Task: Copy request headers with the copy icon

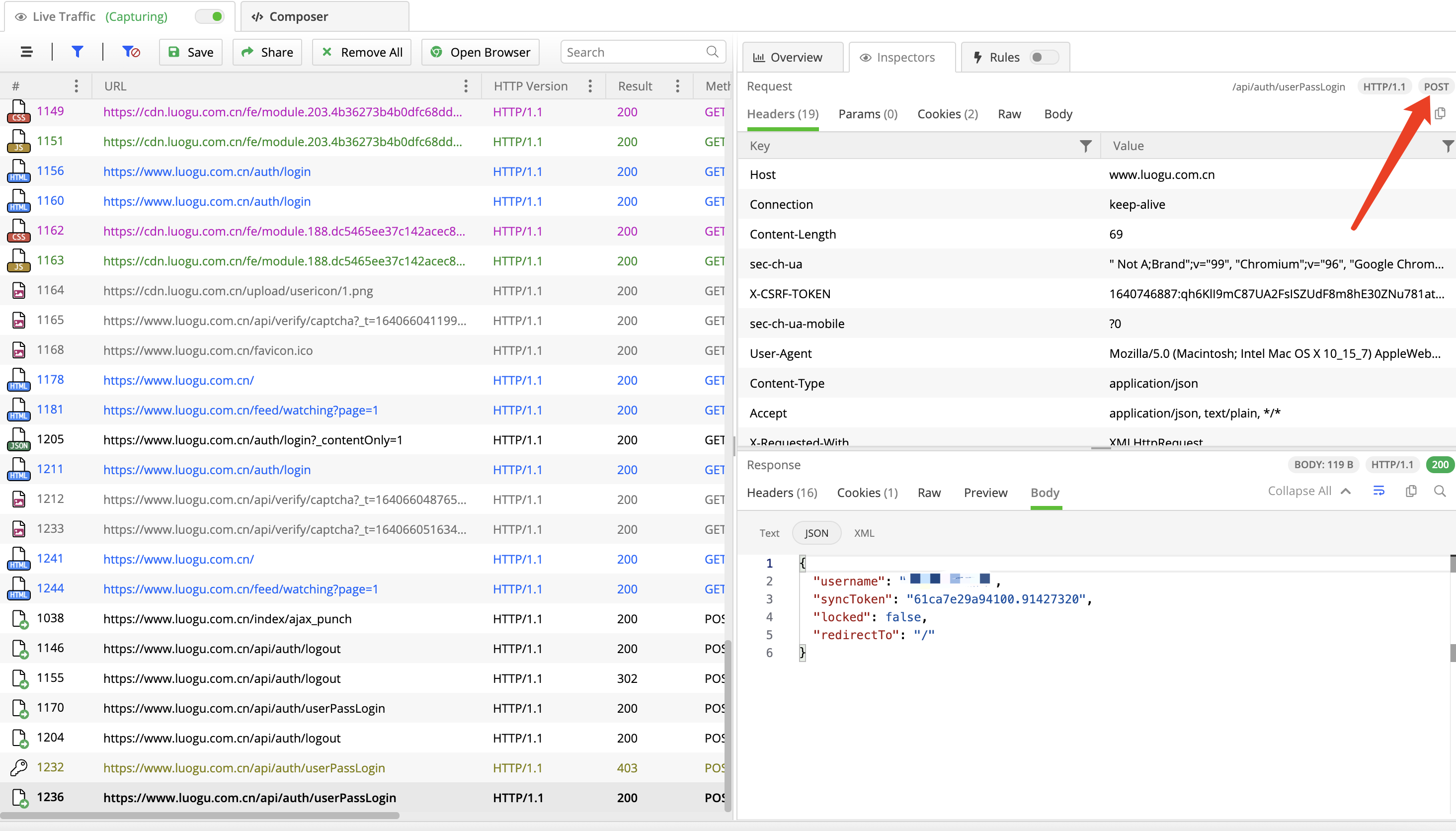Action: click(x=1440, y=114)
